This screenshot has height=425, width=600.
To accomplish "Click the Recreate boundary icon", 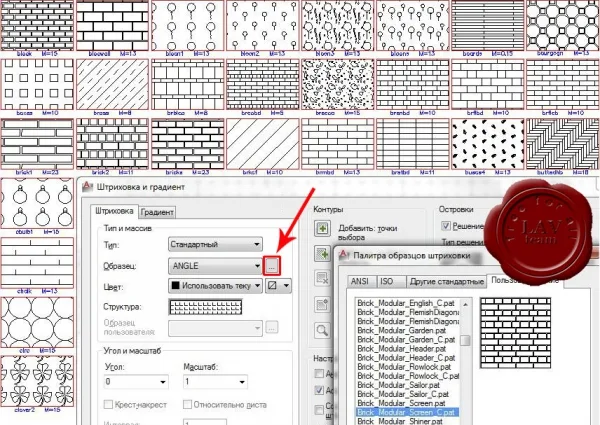I will [322, 305].
